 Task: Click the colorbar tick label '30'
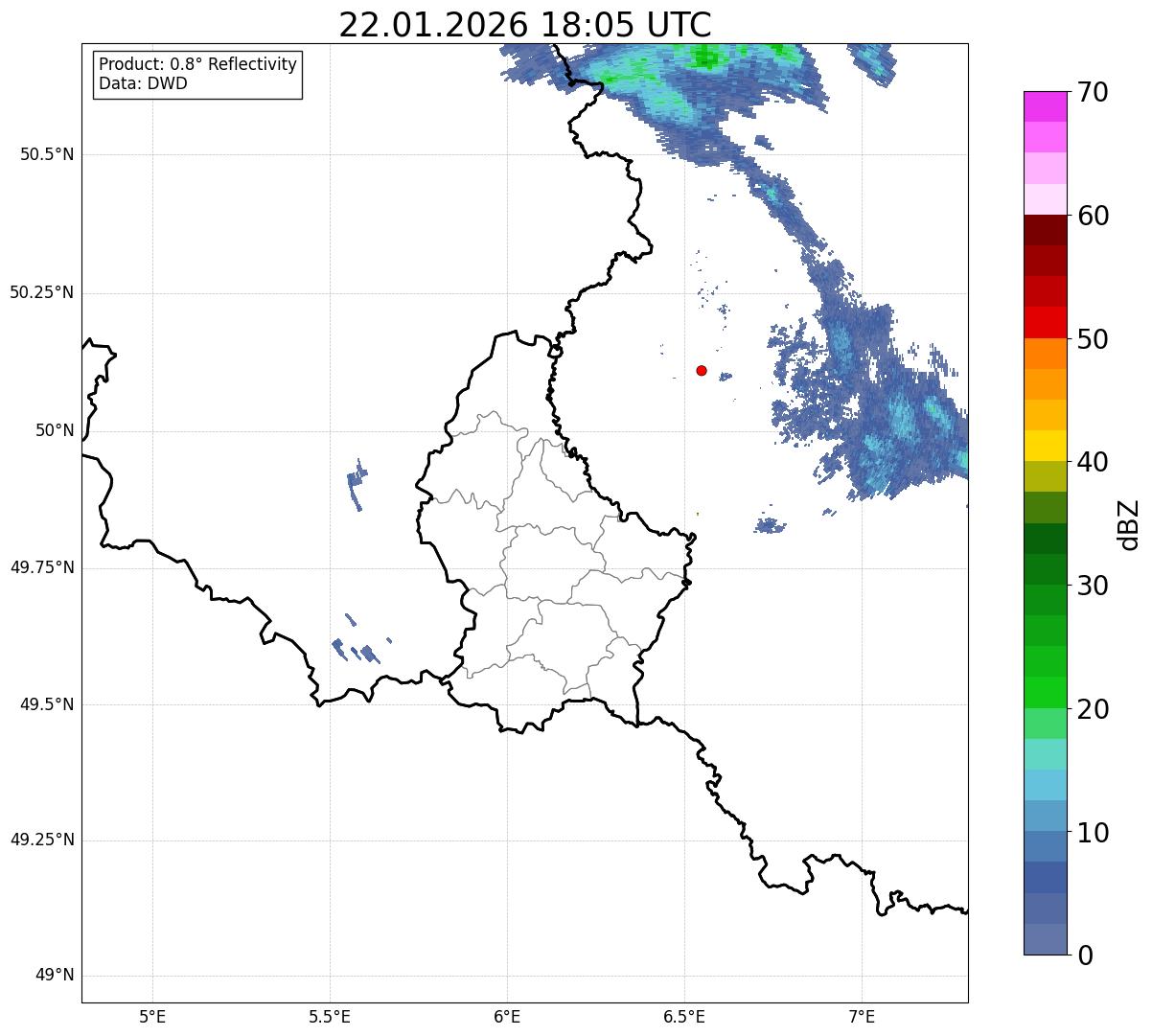click(1093, 586)
